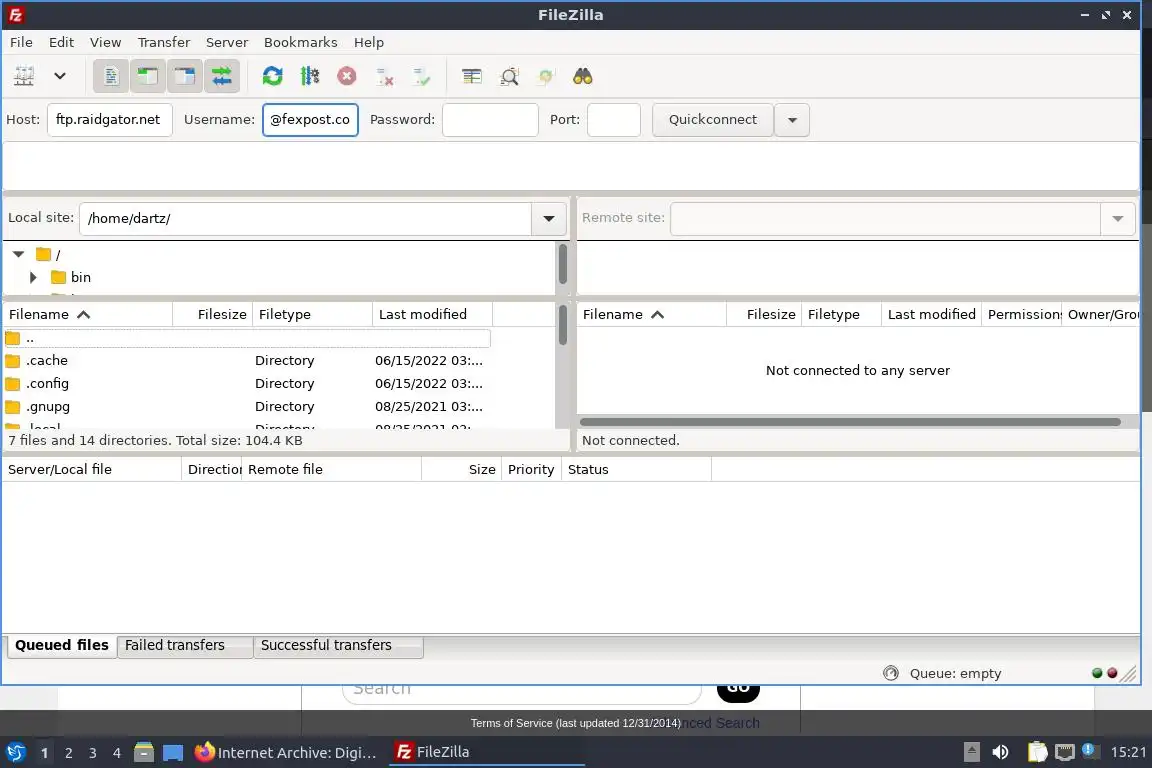Open the Quickconnect history dropdown

[x=792, y=120]
